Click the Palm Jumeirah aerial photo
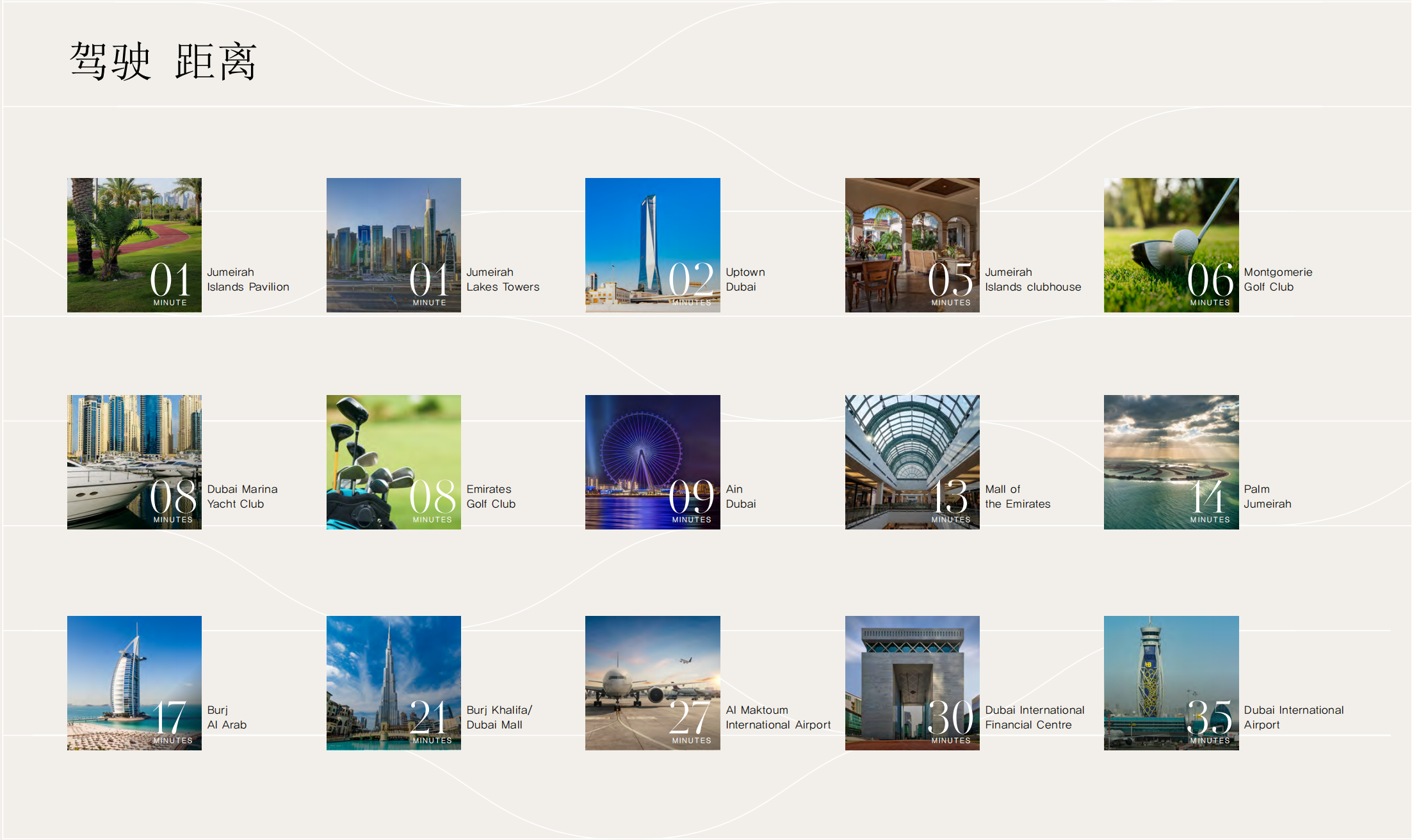This screenshot has height=840, width=1412. pos(1171,462)
